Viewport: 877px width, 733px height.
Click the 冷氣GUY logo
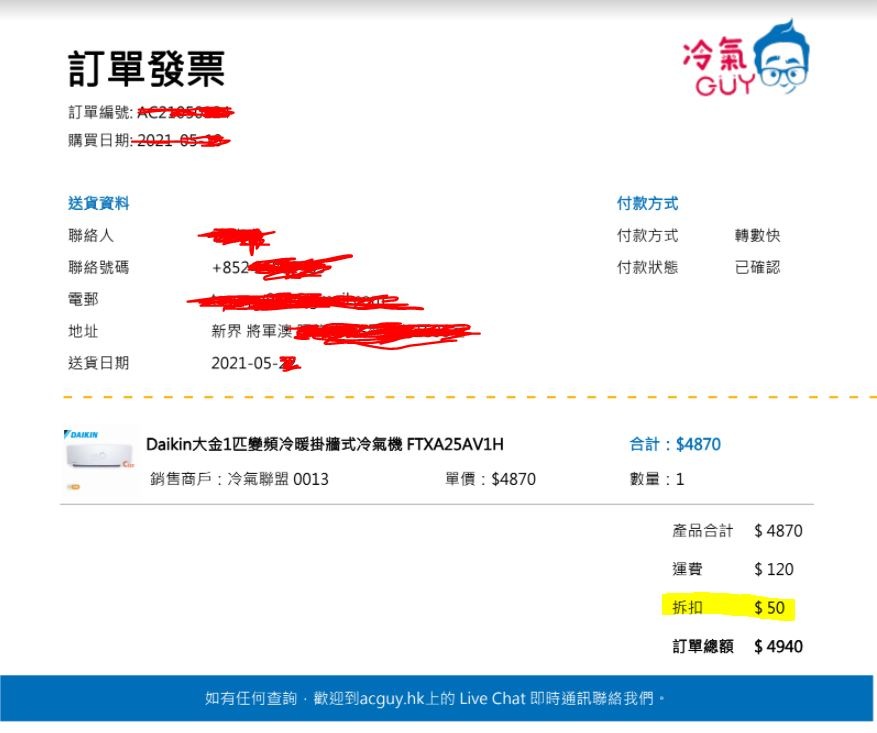click(746, 58)
